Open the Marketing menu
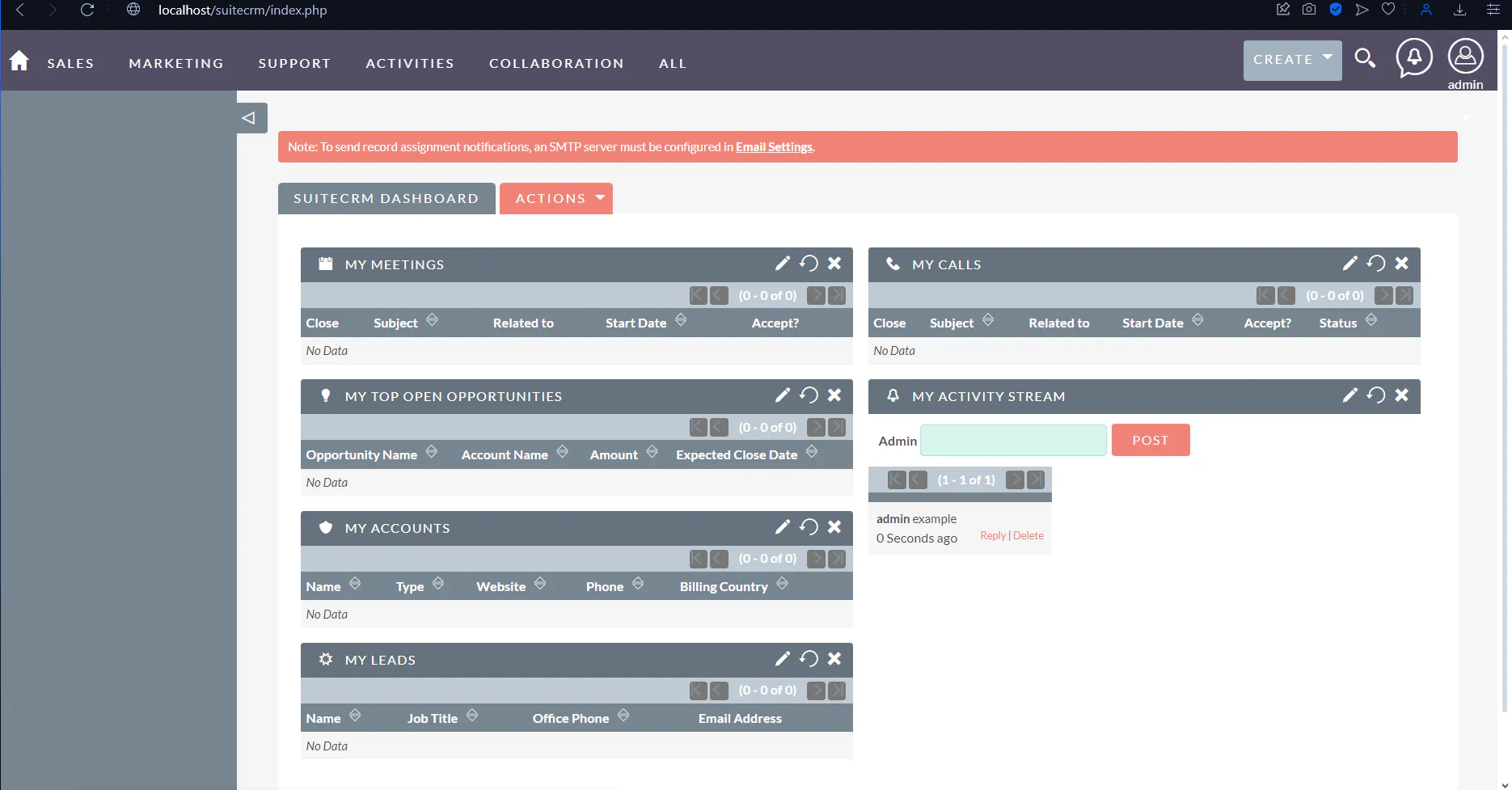This screenshot has width=1512, height=790. [175, 63]
